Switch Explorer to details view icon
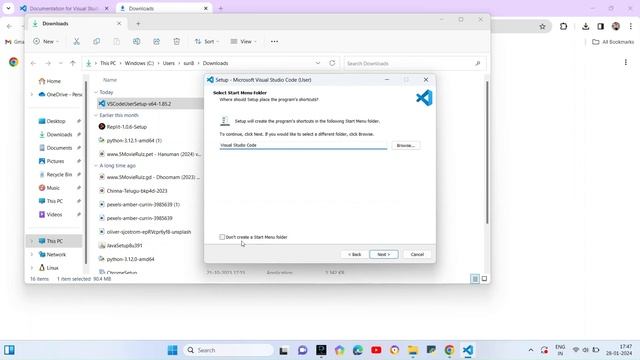 (x=475, y=279)
